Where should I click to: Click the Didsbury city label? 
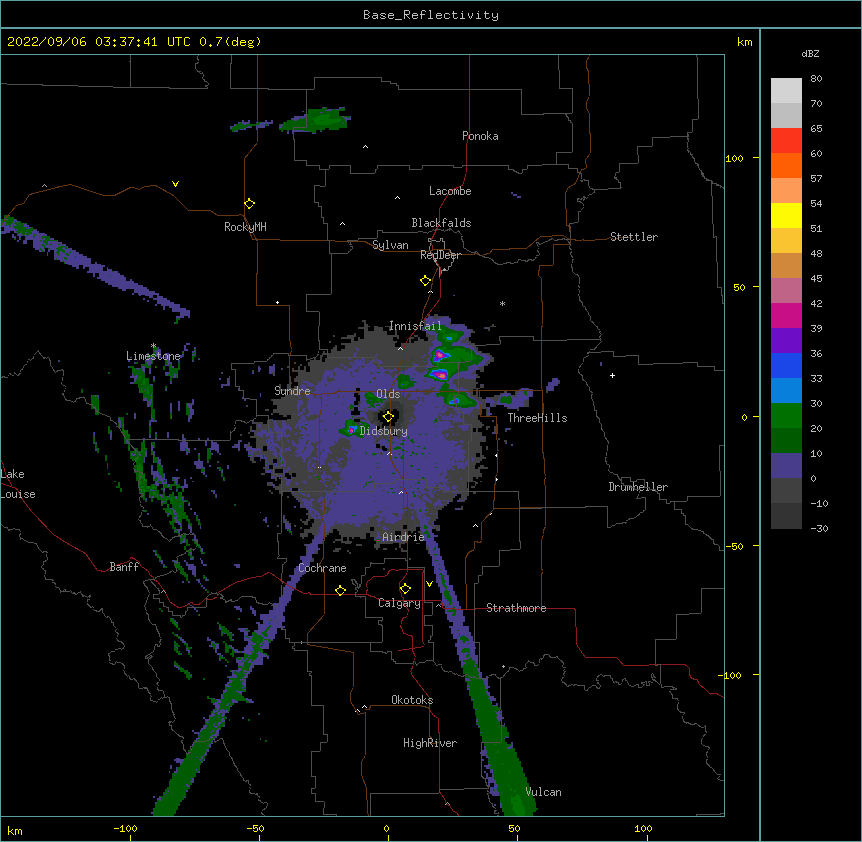384,431
